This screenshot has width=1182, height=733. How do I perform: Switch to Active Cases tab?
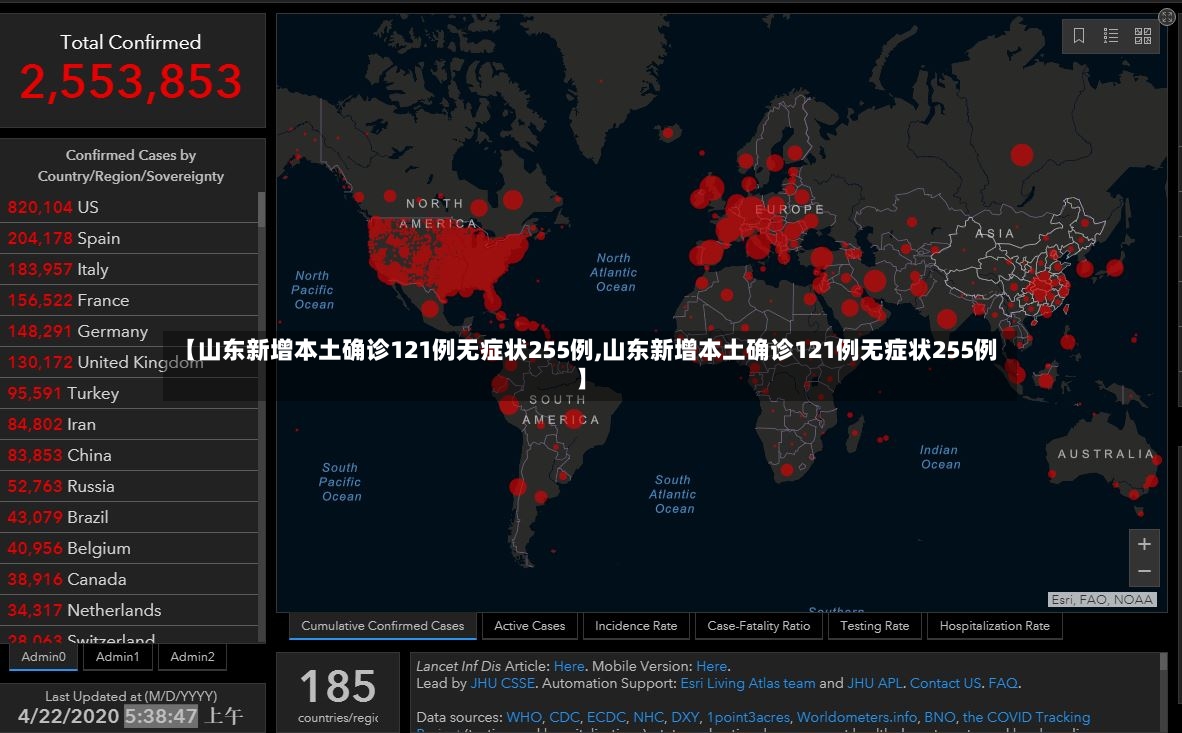529,626
